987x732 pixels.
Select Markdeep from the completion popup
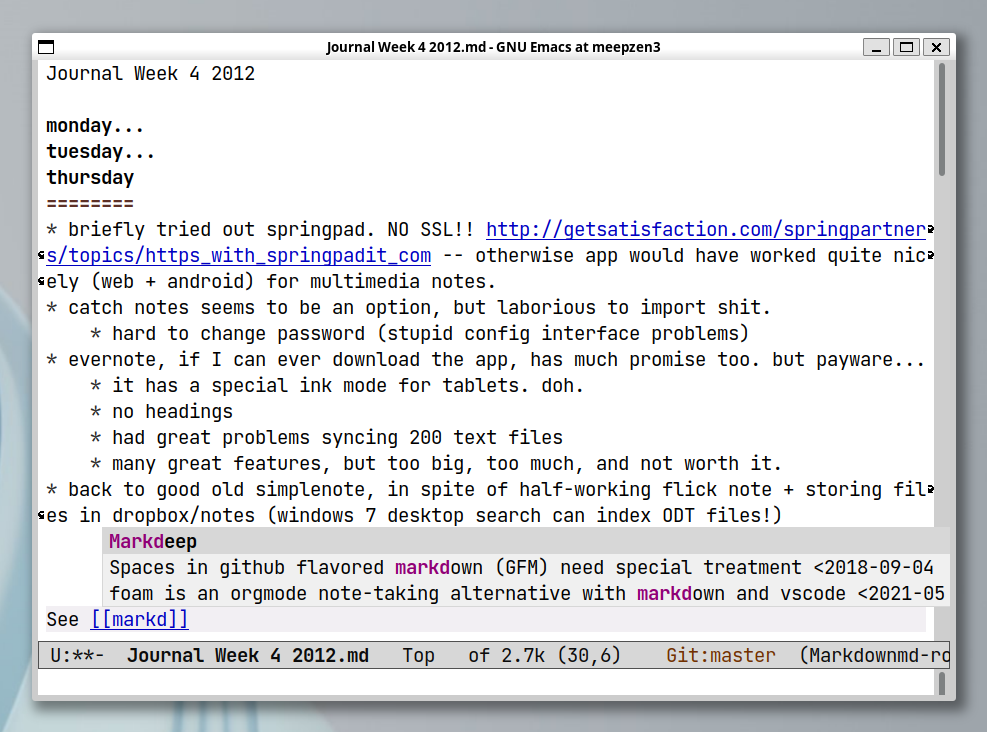click(x=153, y=542)
